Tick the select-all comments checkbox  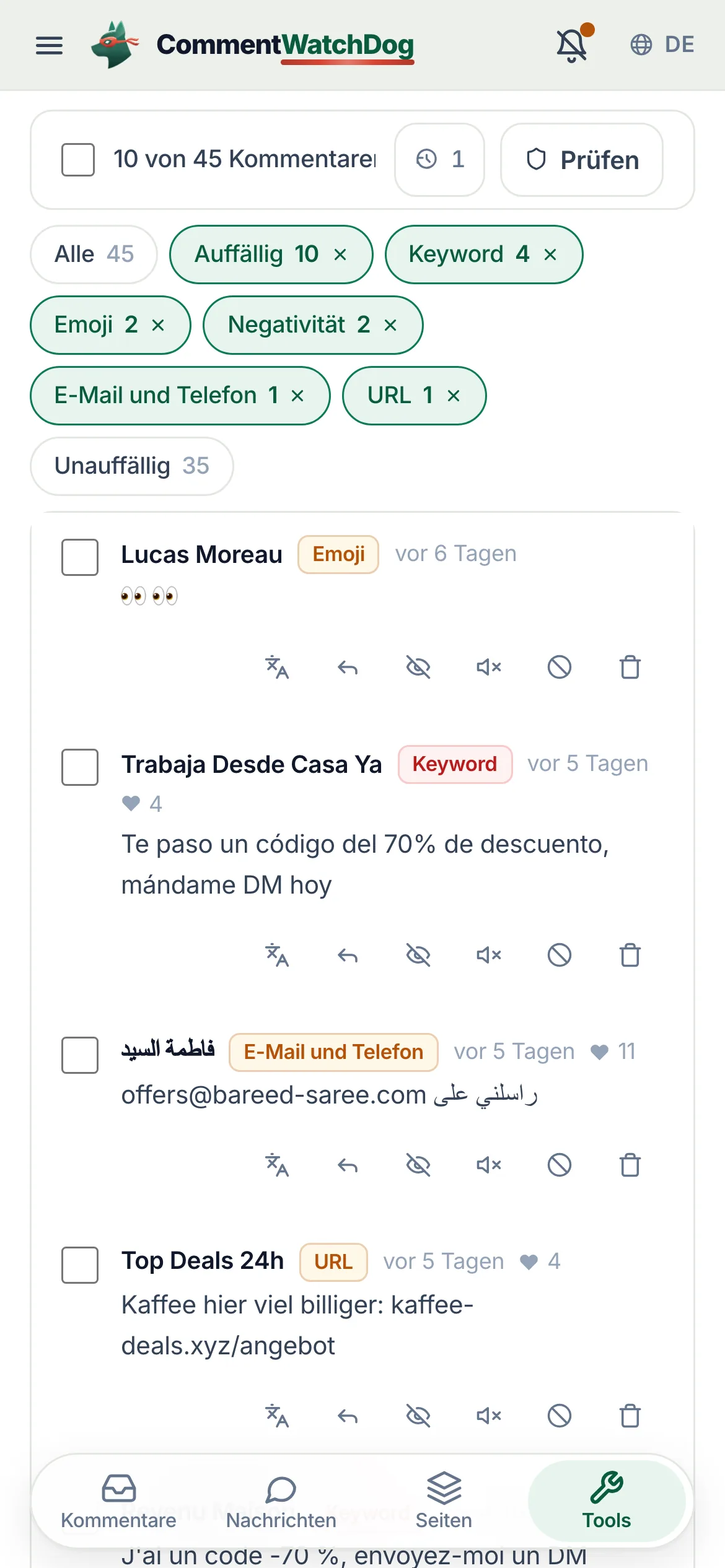(78, 160)
